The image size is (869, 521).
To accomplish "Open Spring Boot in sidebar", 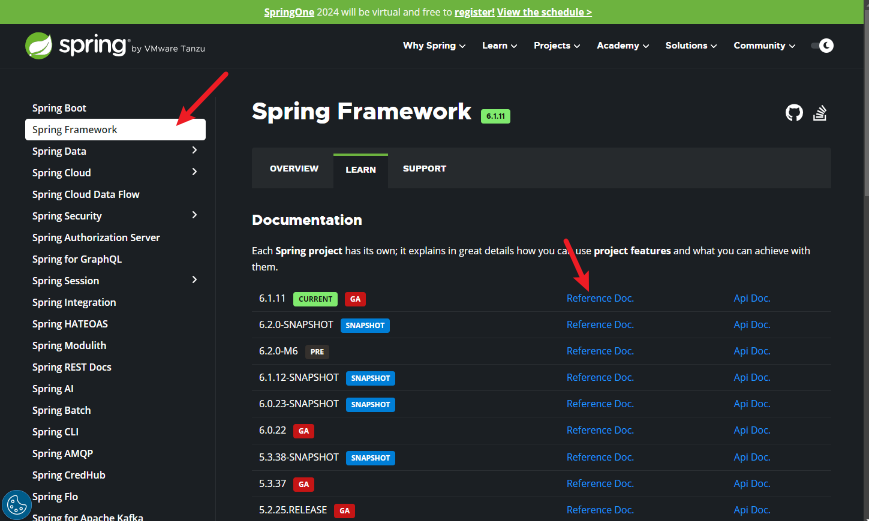I will [59, 108].
